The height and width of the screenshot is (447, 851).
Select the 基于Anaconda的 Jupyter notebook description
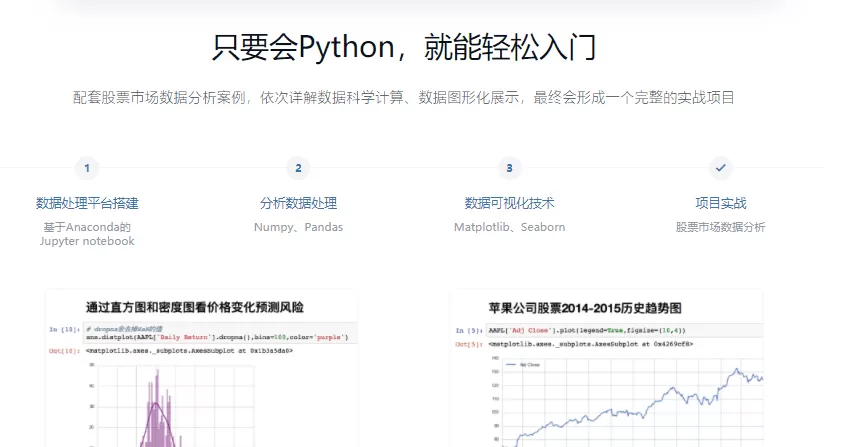tap(87, 234)
